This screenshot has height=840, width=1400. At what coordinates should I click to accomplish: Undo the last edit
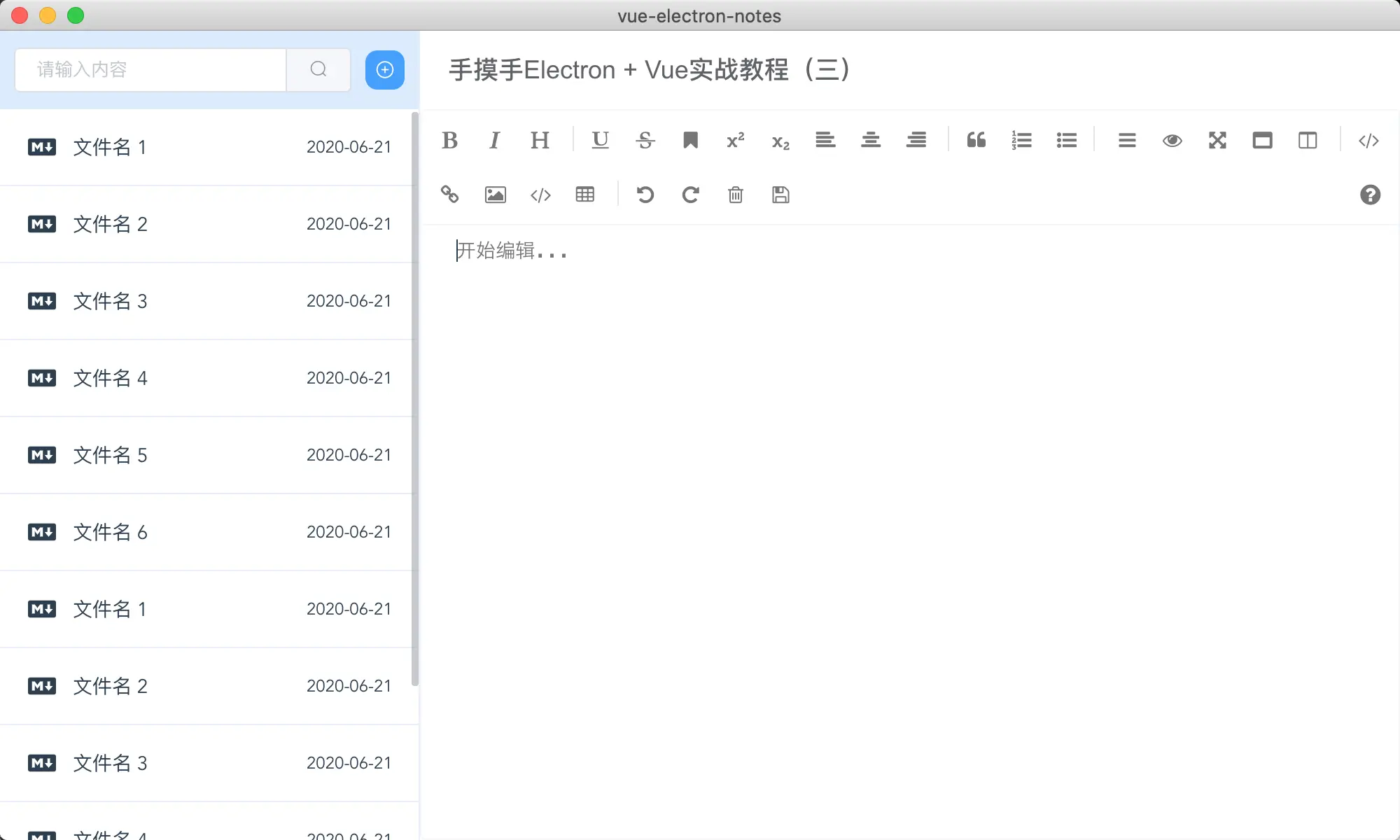(645, 195)
